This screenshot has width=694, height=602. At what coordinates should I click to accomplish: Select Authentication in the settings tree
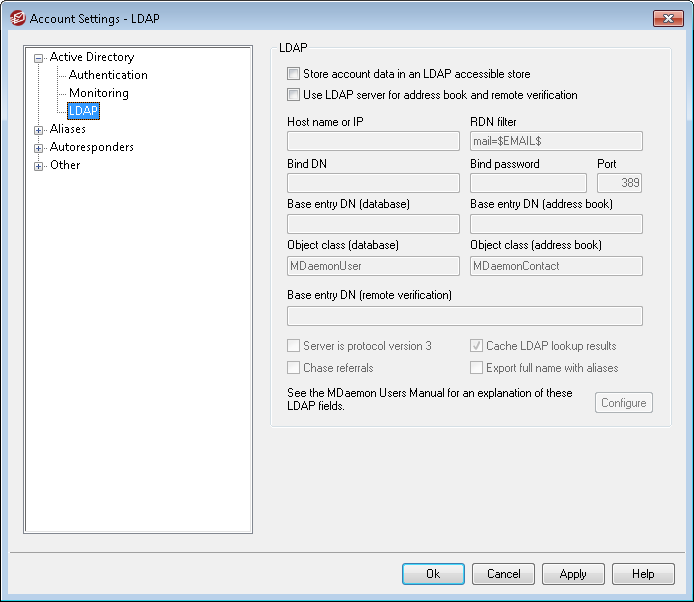click(108, 75)
